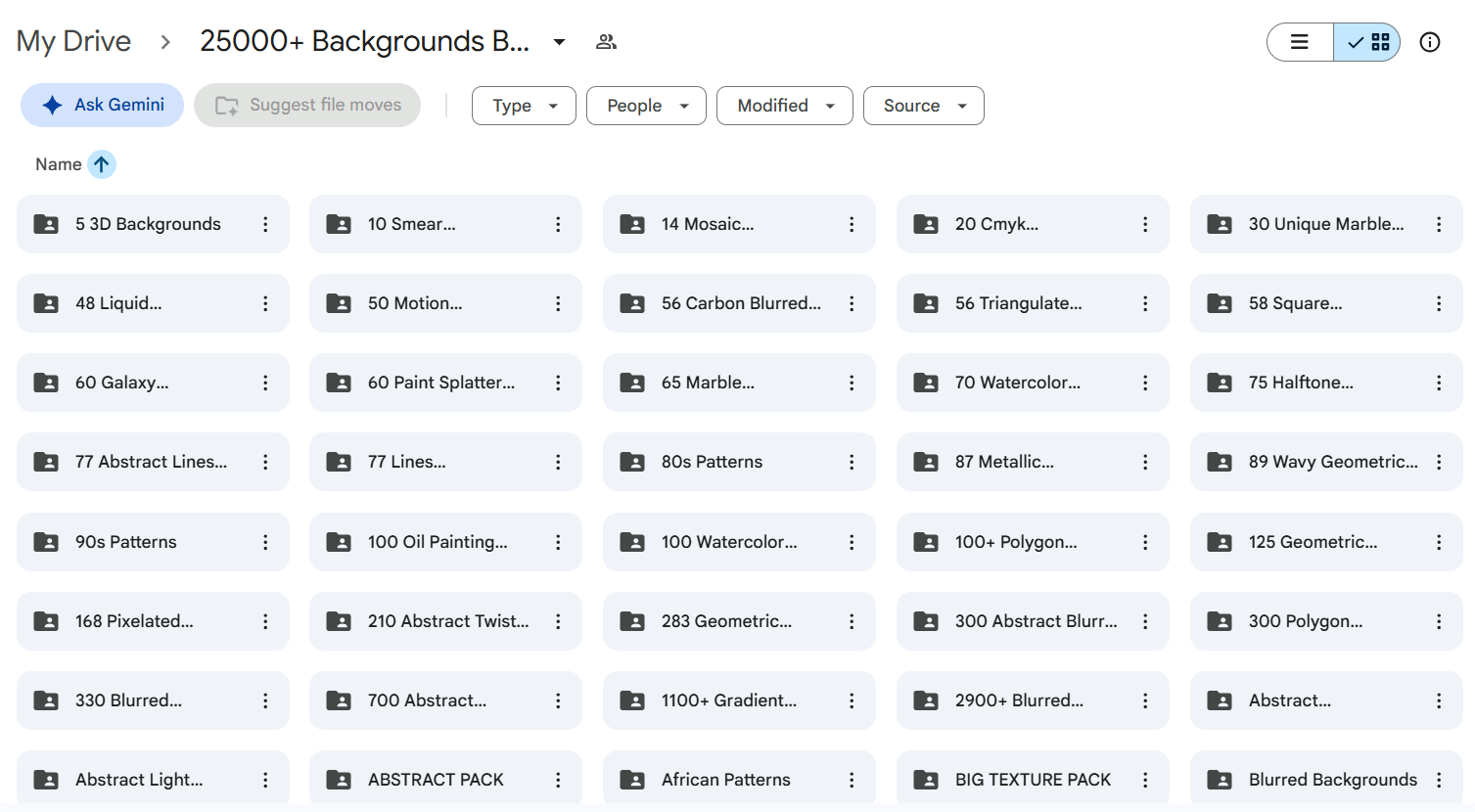Select the 100 Oil Painting folder
The height and width of the screenshot is (812, 1475).
pyautogui.click(x=445, y=542)
